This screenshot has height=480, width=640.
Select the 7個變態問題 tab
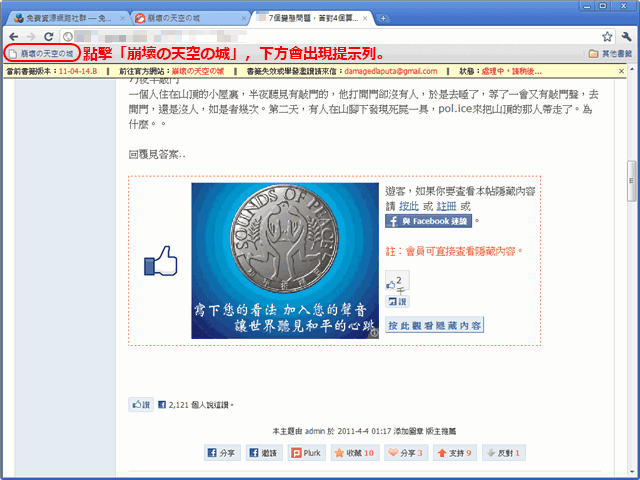(311, 18)
